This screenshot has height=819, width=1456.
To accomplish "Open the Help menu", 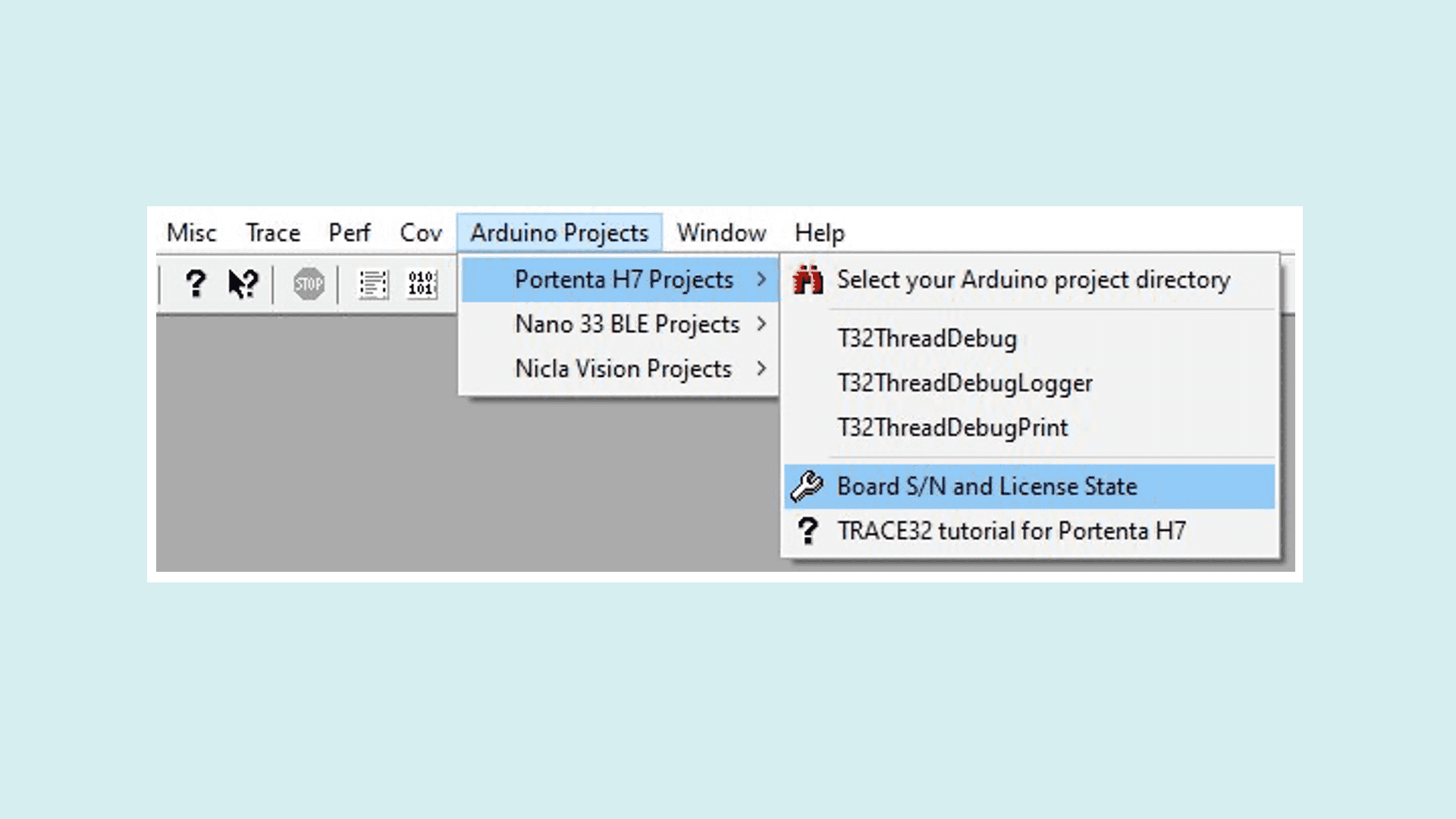I will [x=819, y=233].
